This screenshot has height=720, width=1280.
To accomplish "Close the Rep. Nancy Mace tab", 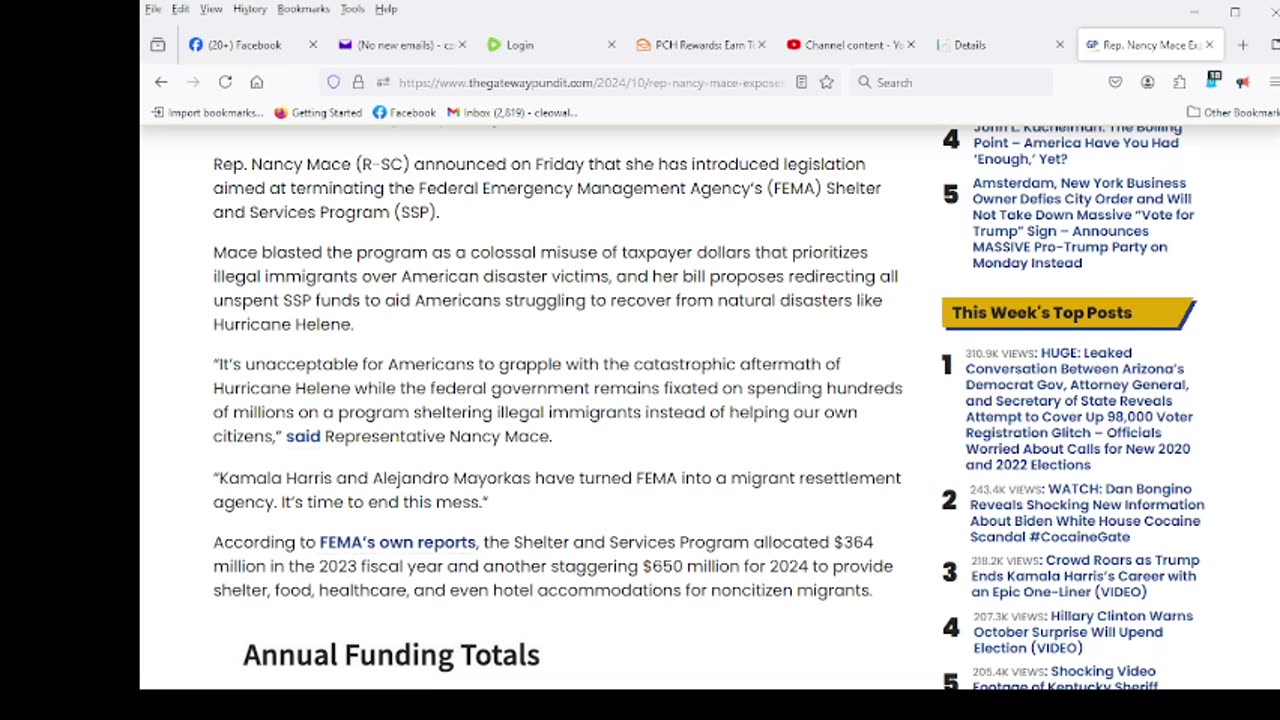I will (x=1209, y=45).
